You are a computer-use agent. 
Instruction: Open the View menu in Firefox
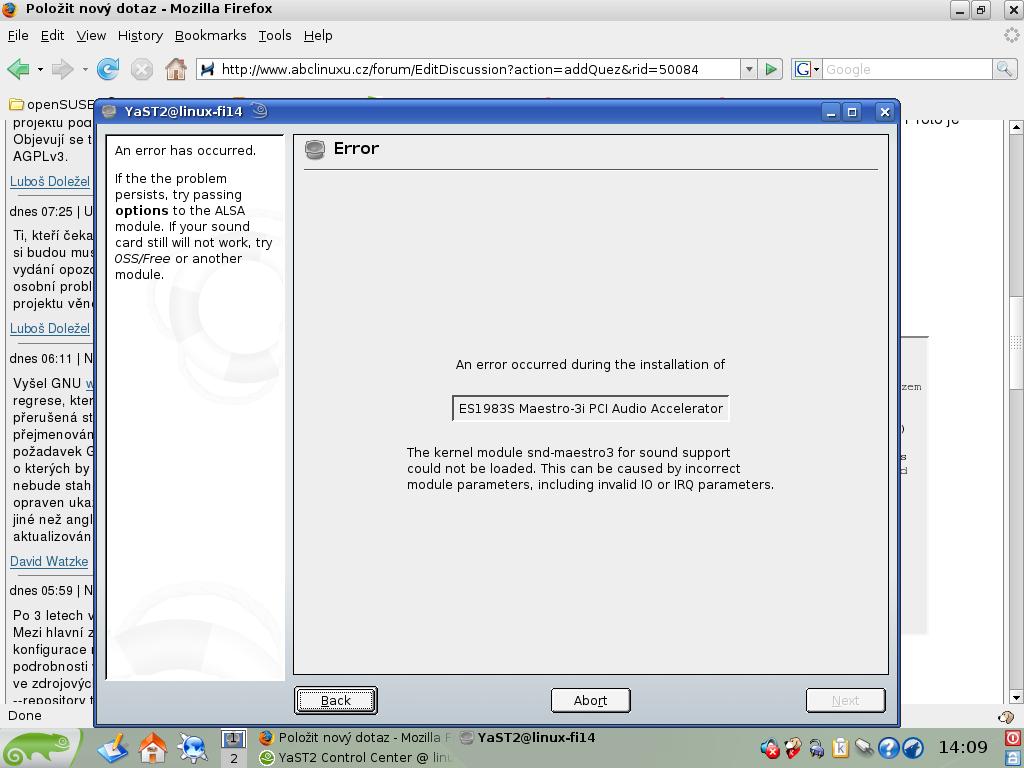pyautogui.click(x=91, y=36)
